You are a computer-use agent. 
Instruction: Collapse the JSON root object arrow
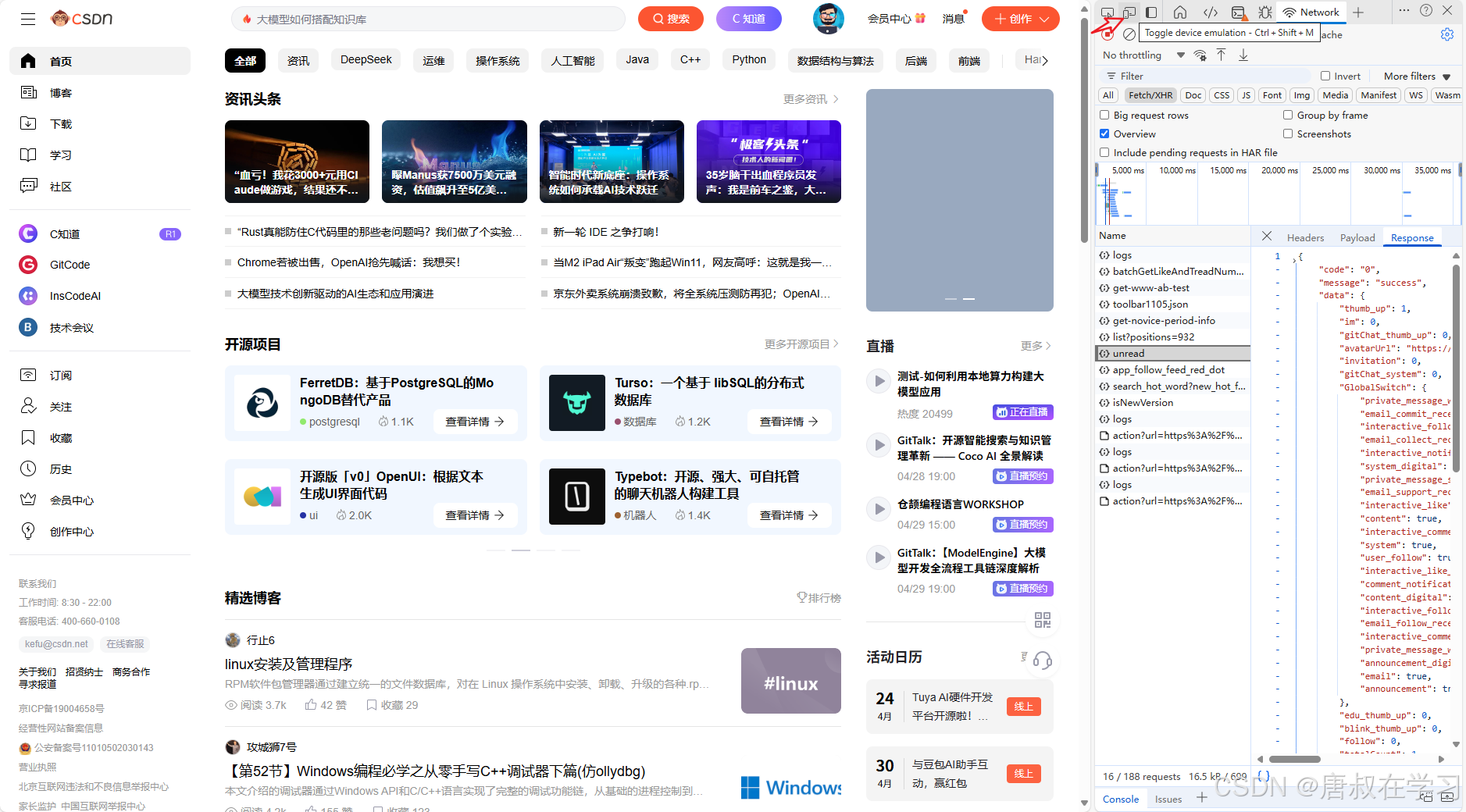[x=1293, y=259]
